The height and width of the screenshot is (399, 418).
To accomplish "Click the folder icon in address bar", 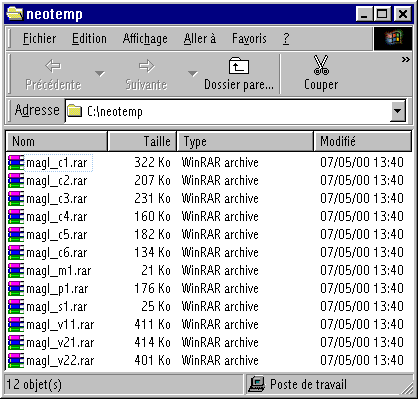I will click(74, 111).
